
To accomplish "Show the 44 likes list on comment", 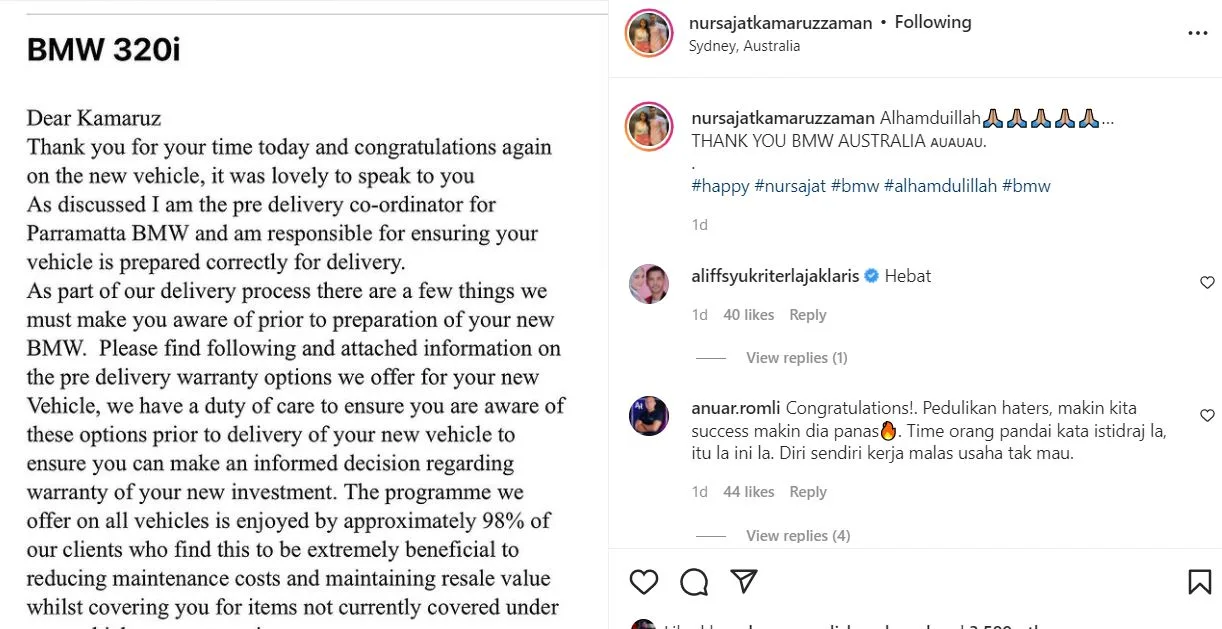I will 749,492.
